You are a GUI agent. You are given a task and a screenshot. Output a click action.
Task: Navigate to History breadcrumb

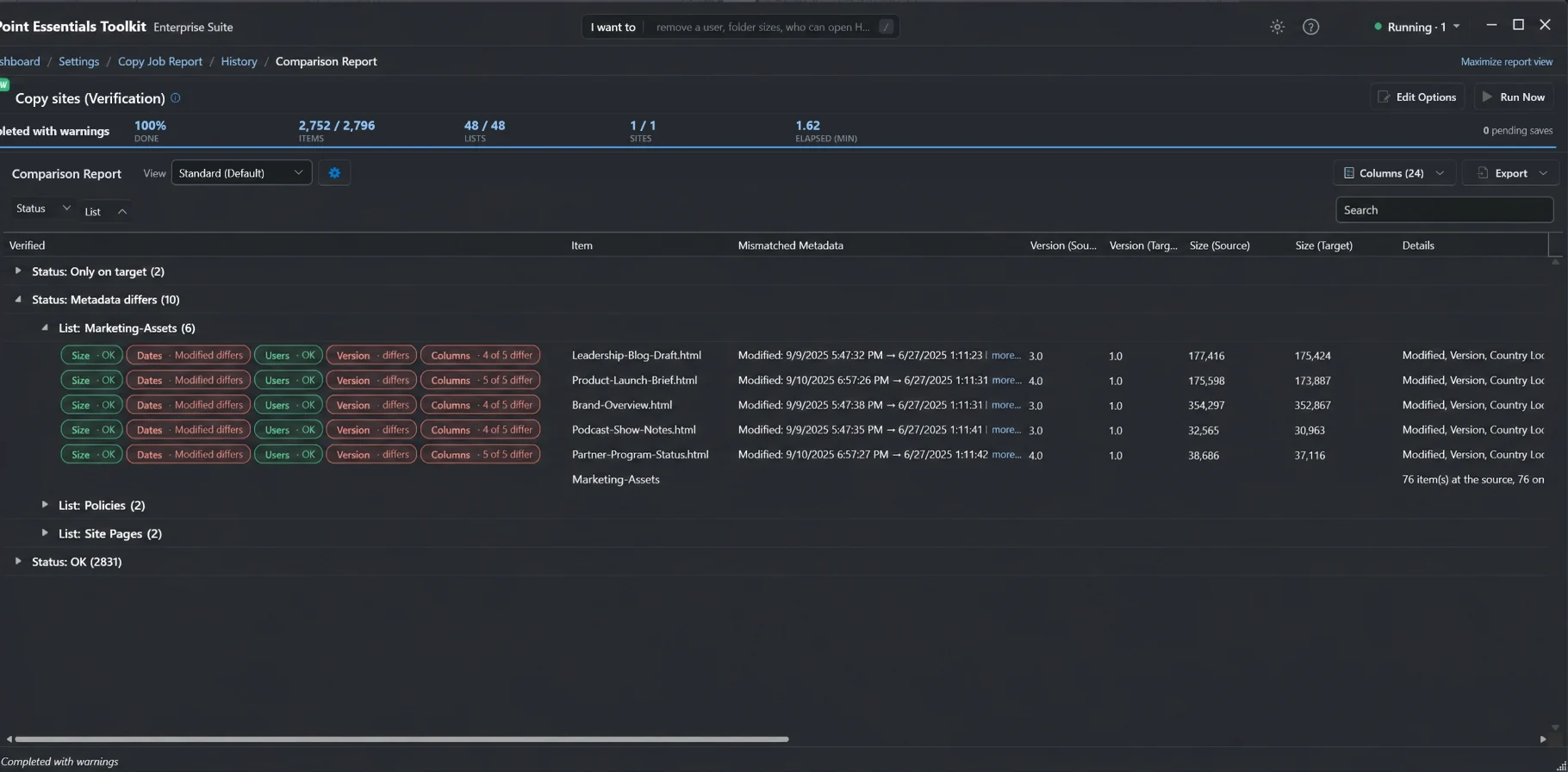pyautogui.click(x=239, y=61)
